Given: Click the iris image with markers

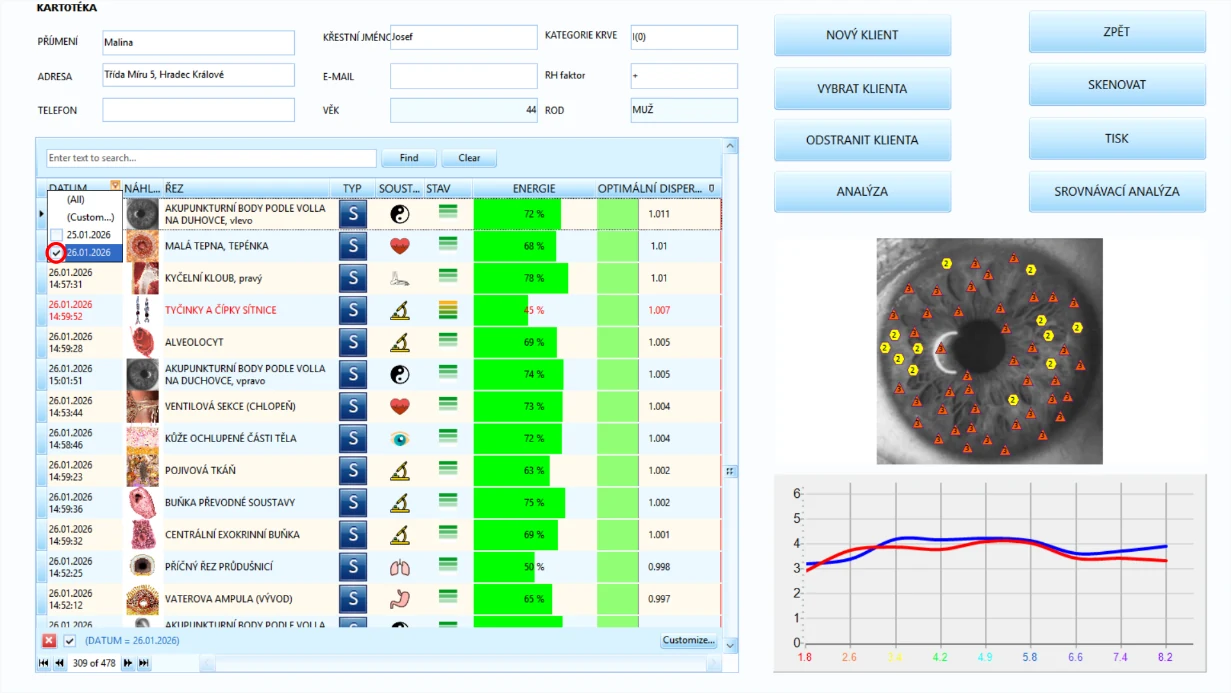Looking at the screenshot, I should [x=990, y=351].
